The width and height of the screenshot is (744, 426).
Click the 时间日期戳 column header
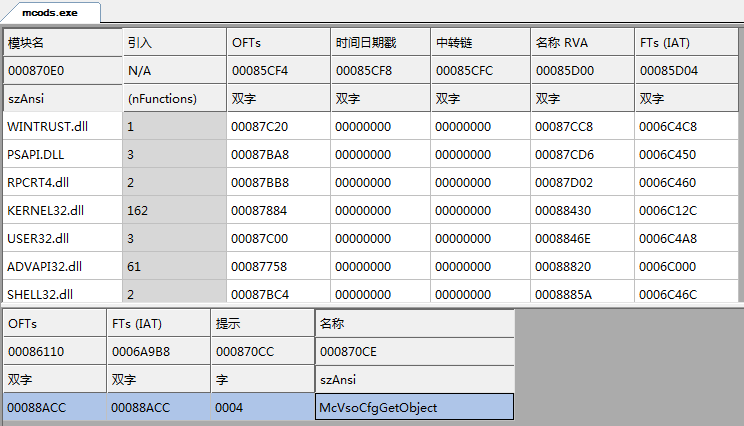(381, 43)
